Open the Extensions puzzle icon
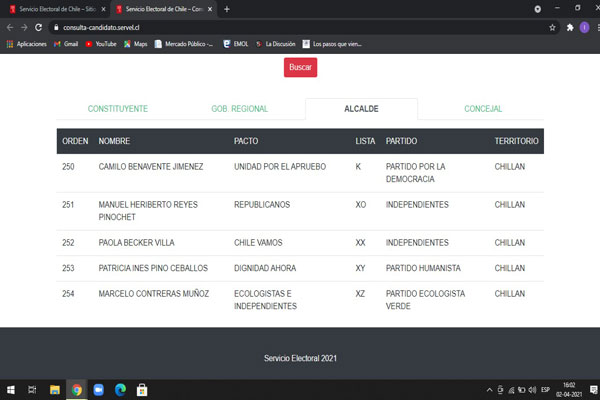The height and width of the screenshot is (400, 600). 569,27
